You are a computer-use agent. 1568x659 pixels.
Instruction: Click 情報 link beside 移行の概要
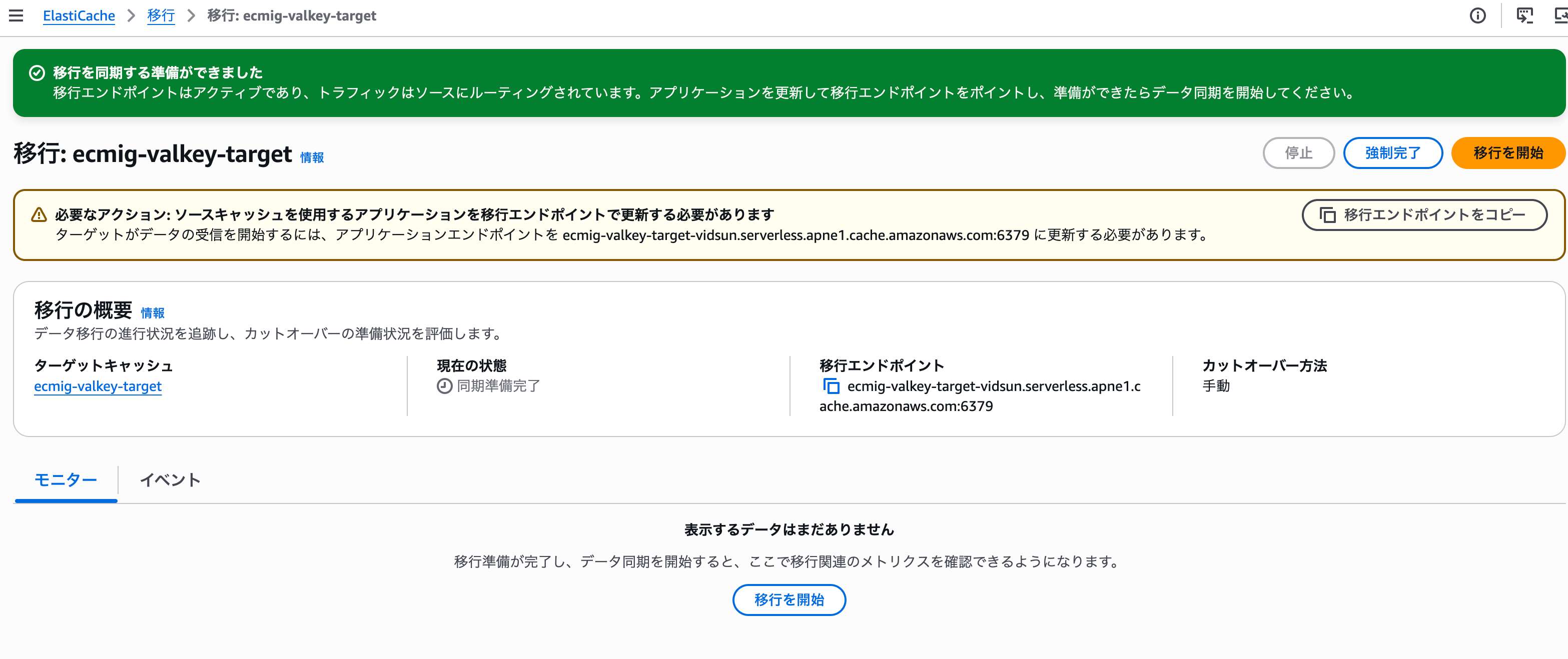tap(152, 313)
